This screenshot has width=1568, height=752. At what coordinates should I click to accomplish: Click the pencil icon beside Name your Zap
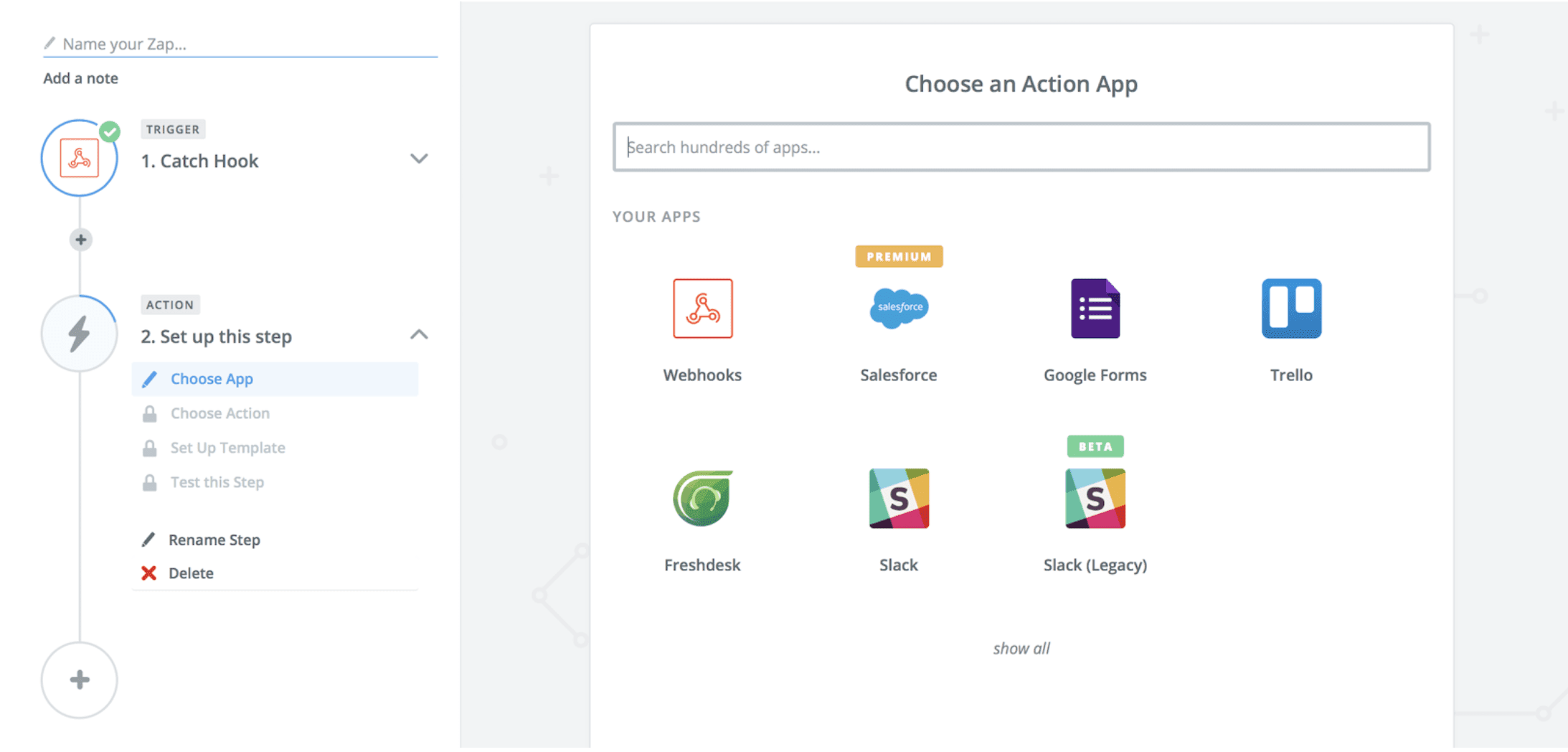[x=49, y=44]
